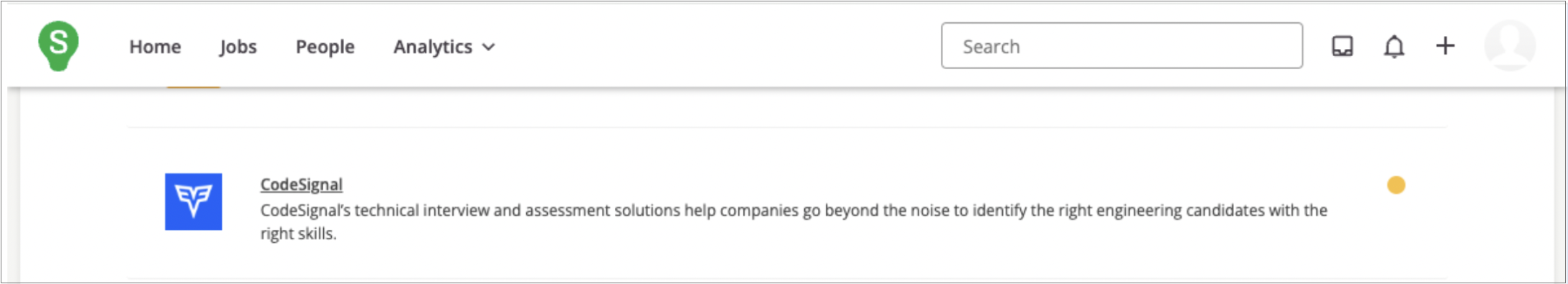Click the CodeSignal description text
The width and height of the screenshot is (1568, 284).
pyautogui.click(x=793, y=222)
